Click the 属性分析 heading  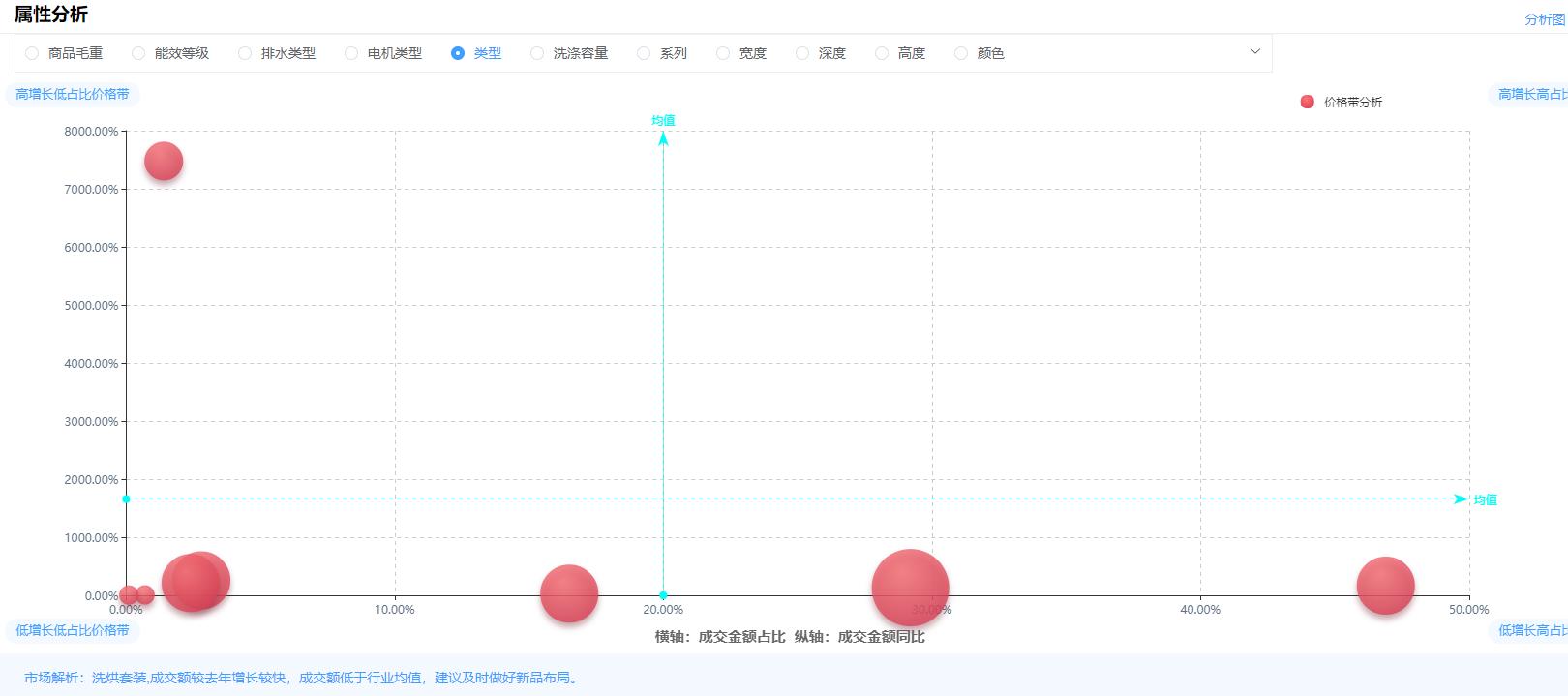click(x=50, y=15)
